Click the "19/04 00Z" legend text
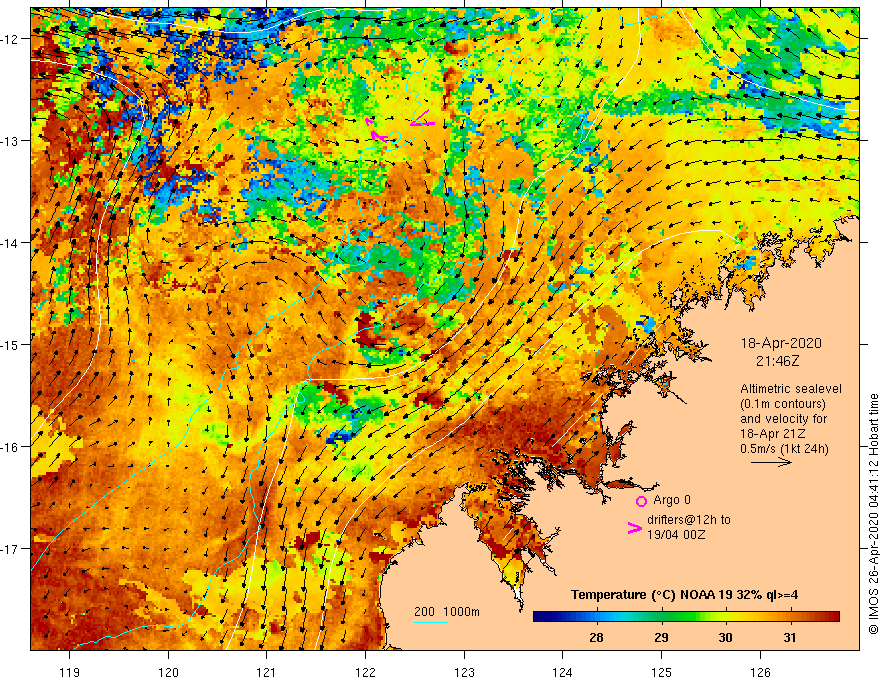Image resolution: width=880 pixels, height=680 pixels. pos(676,535)
